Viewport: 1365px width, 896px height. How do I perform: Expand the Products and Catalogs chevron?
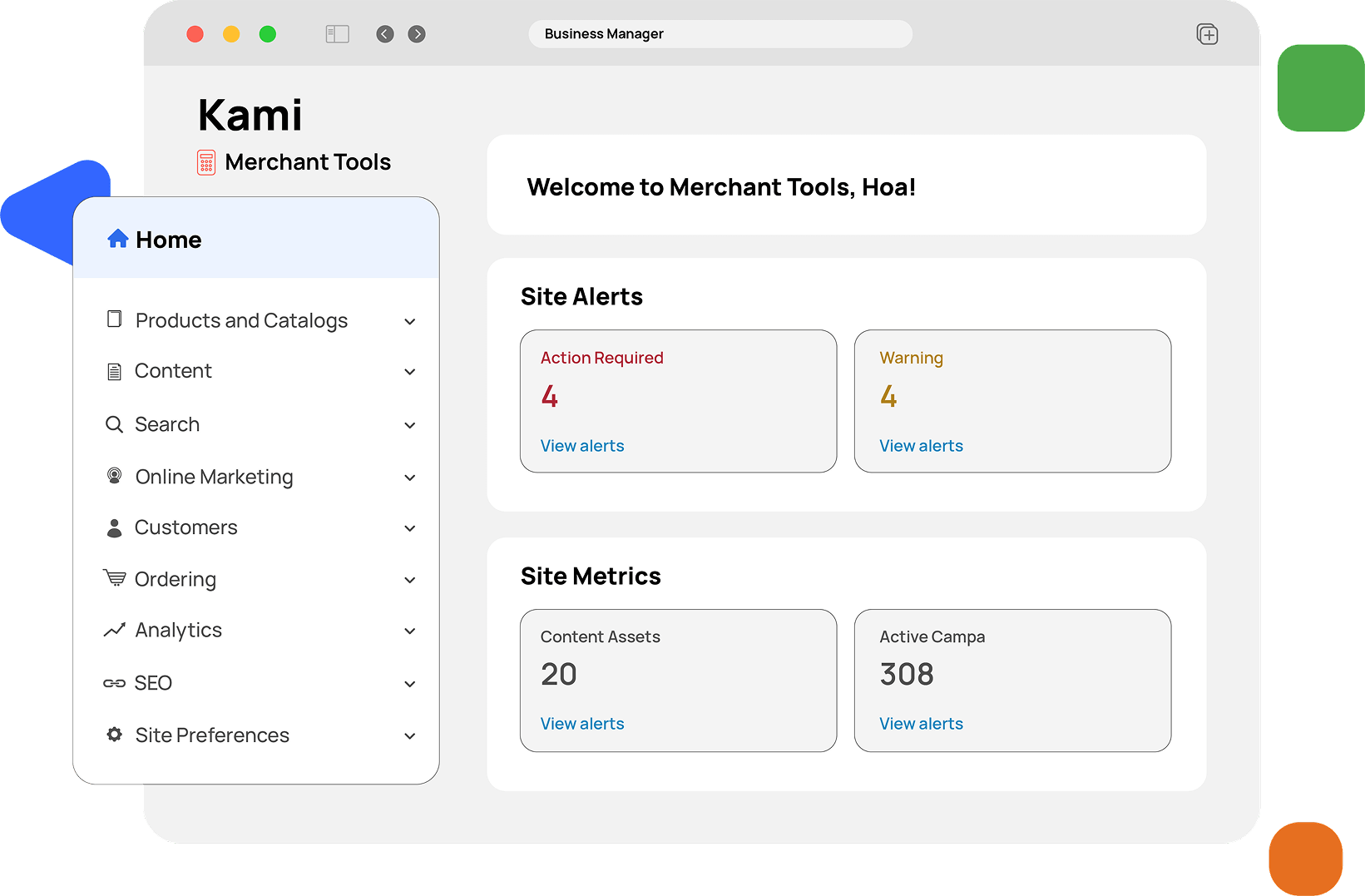pos(410,322)
